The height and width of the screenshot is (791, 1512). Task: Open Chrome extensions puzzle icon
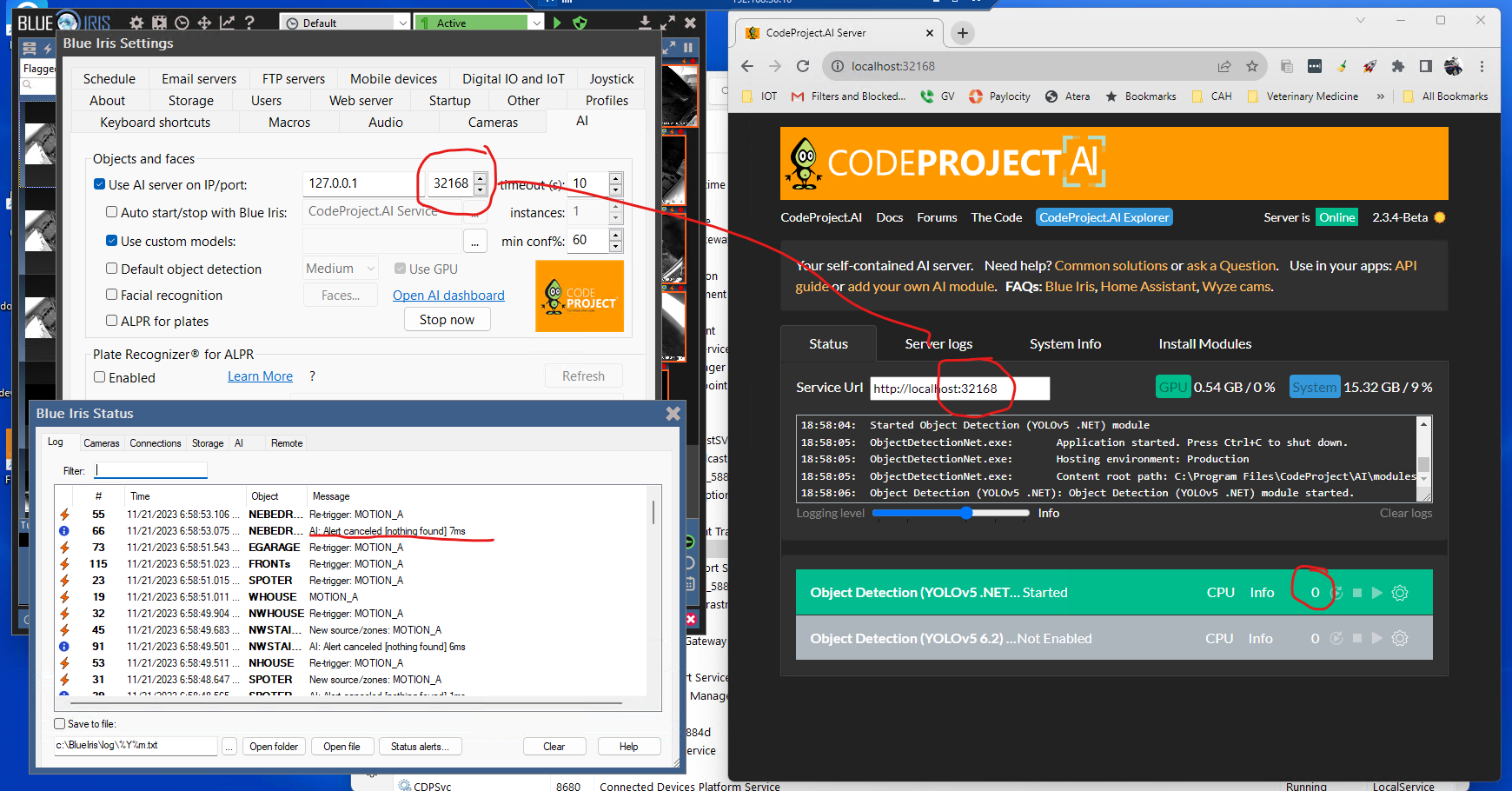(x=1398, y=66)
